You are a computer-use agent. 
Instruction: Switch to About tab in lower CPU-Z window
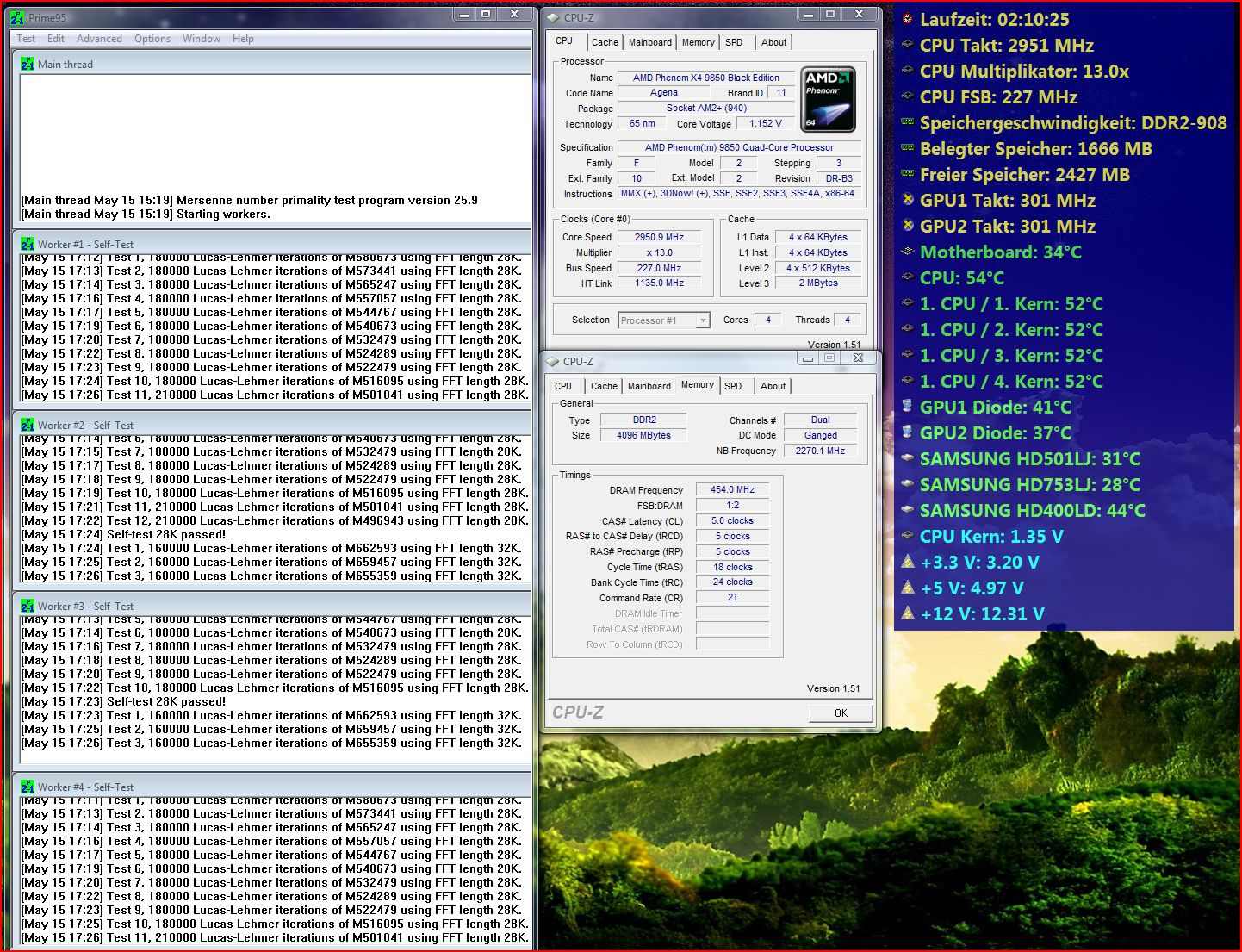(773, 386)
